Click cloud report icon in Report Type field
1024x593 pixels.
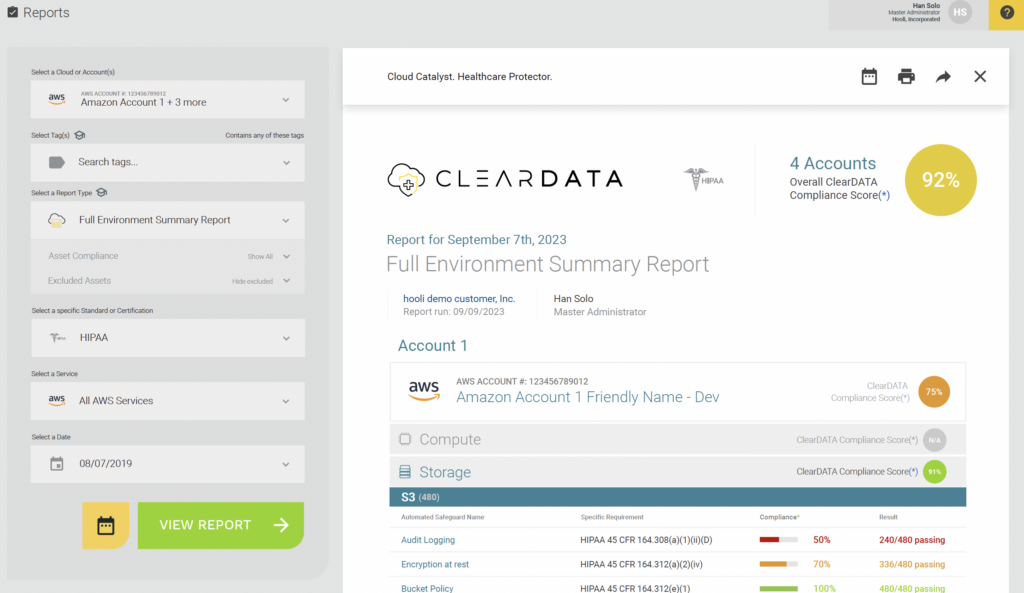coord(57,220)
